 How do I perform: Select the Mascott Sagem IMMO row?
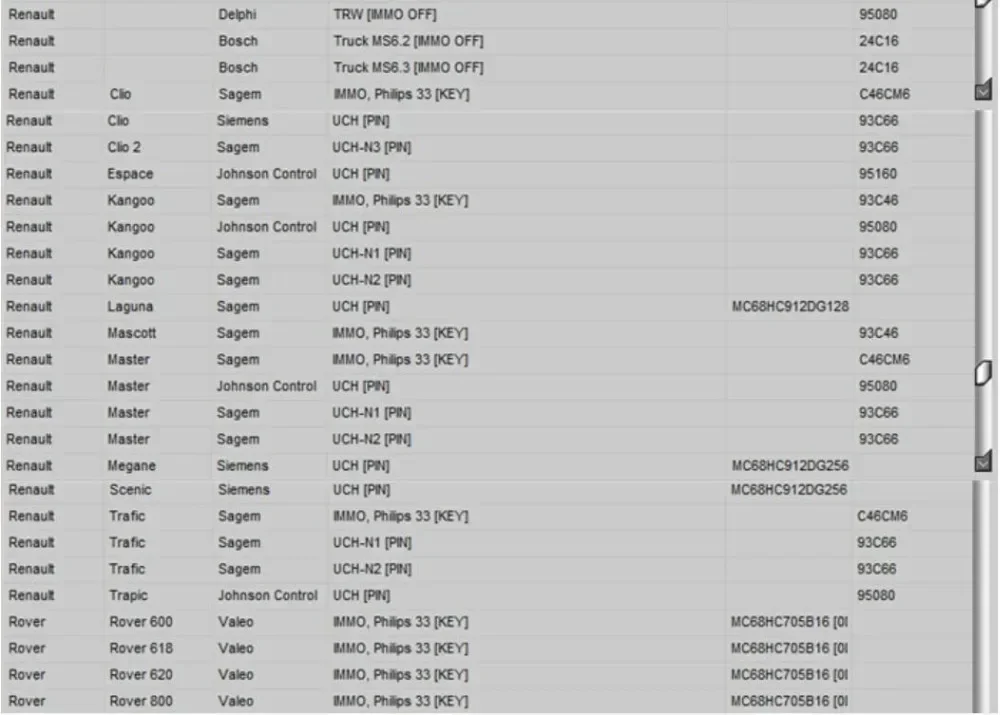pyautogui.click(x=487, y=334)
